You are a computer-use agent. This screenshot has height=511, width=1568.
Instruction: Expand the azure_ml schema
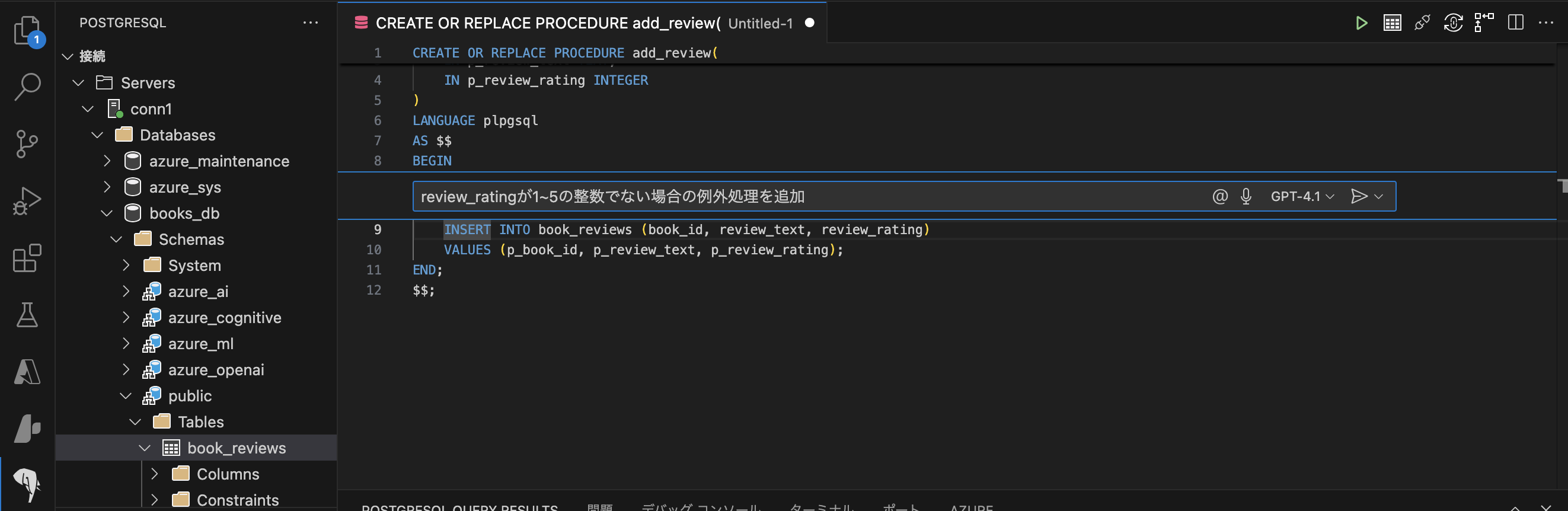(x=126, y=344)
